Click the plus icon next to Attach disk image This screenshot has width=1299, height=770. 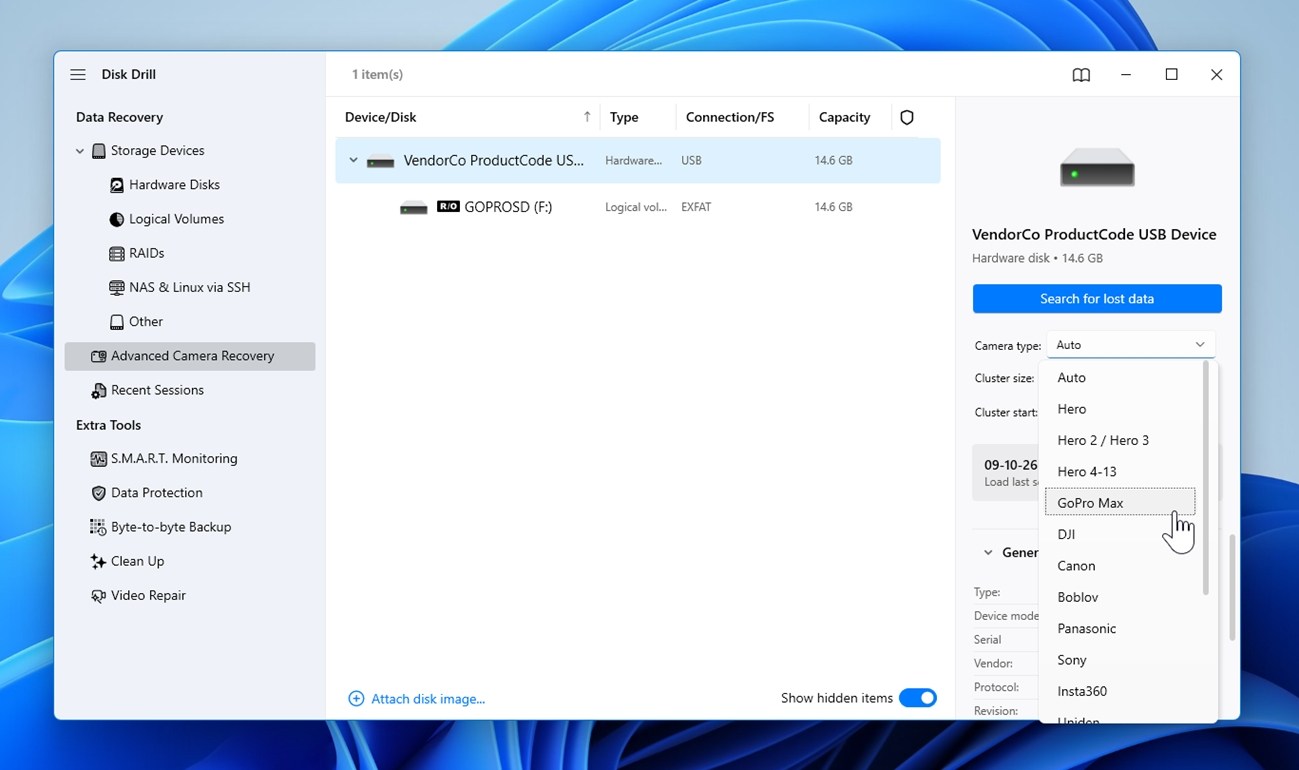click(356, 699)
